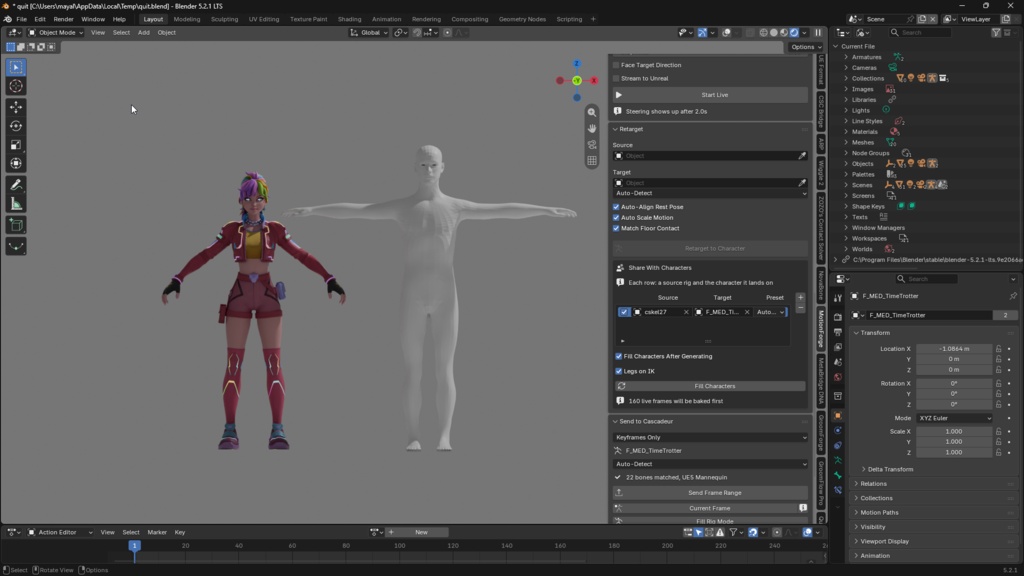Click the Start Live button
This screenshot has width=1024, height=576.
(711, 95)
